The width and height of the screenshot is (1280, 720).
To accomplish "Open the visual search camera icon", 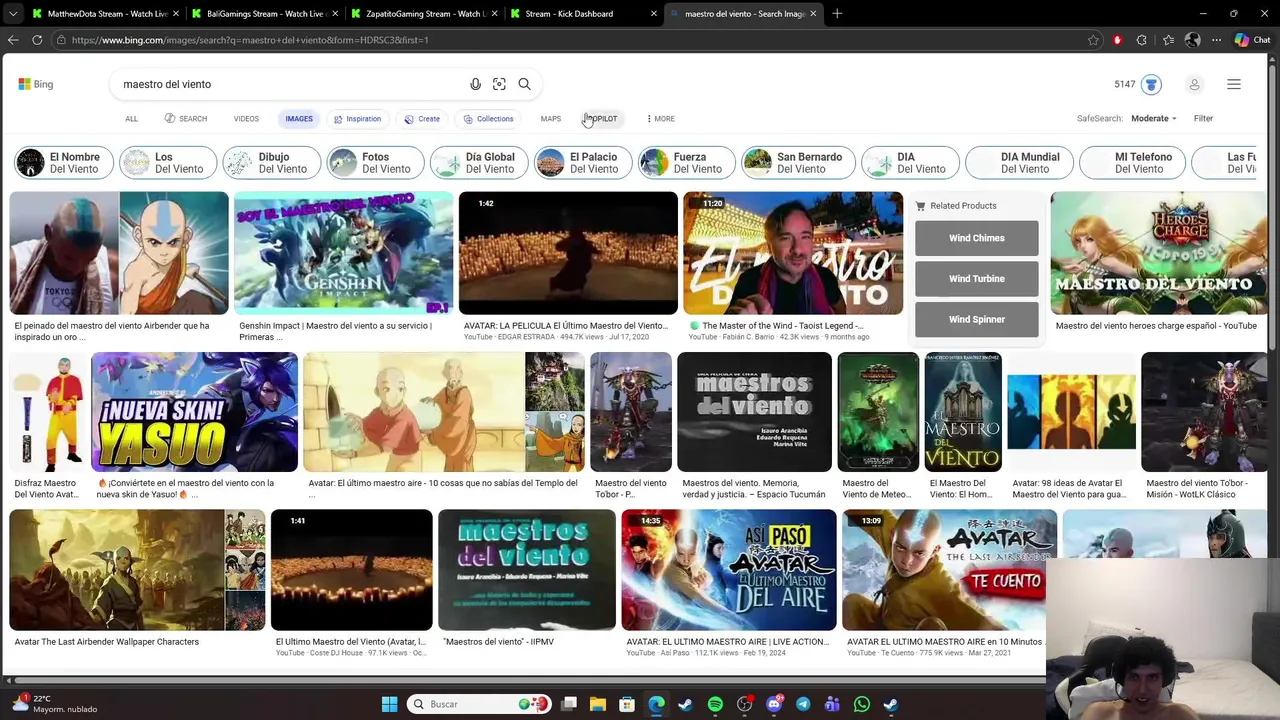I will click(x=499, y=84).
